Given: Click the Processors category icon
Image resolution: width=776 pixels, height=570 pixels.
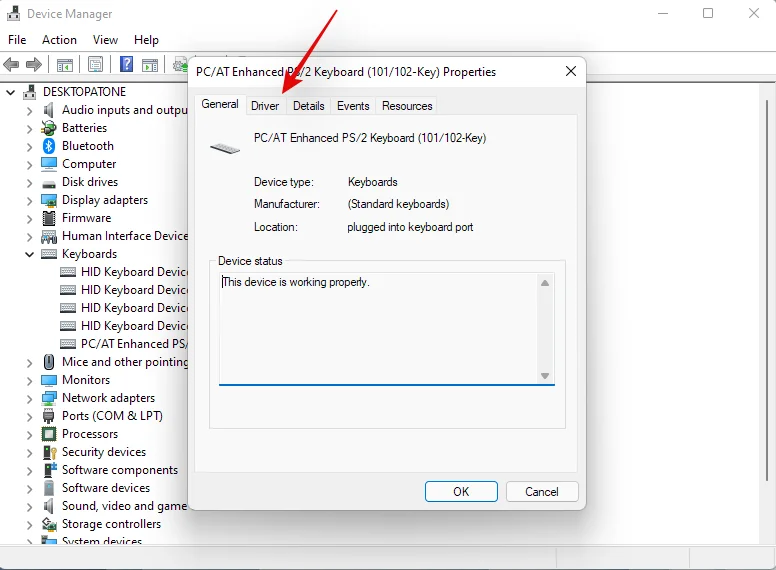Looking at the screenshot, I should point(48,434).
